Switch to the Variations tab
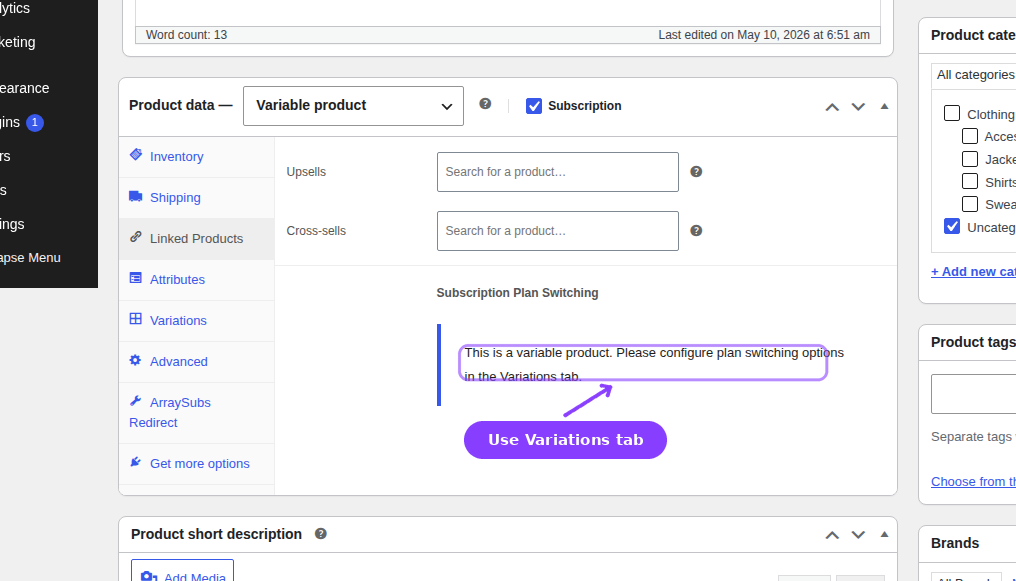The height and width of the screenshot is (581, 1016). click(x=196, y=321)
